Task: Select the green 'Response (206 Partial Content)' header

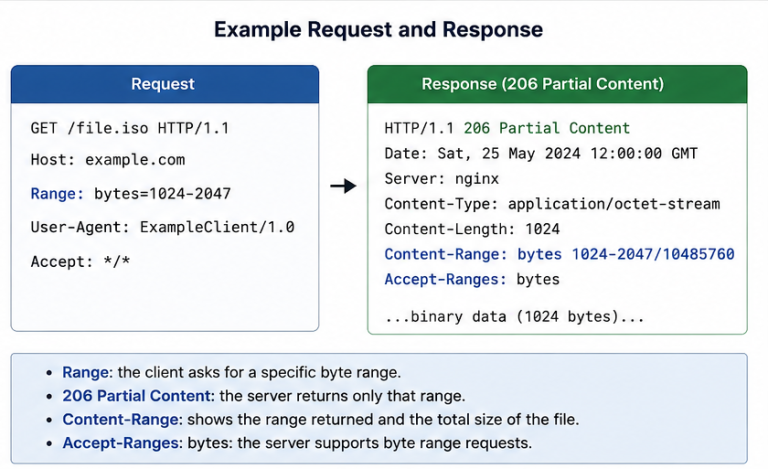Action: [x=557, y=84]
